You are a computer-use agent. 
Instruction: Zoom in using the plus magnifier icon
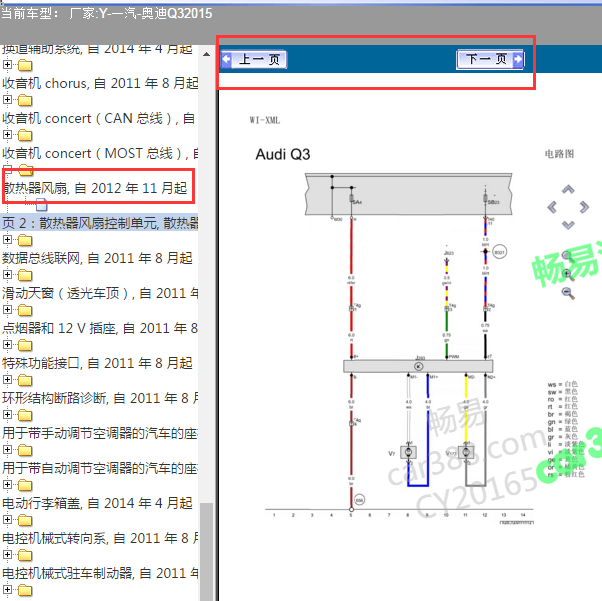[568, 275]
